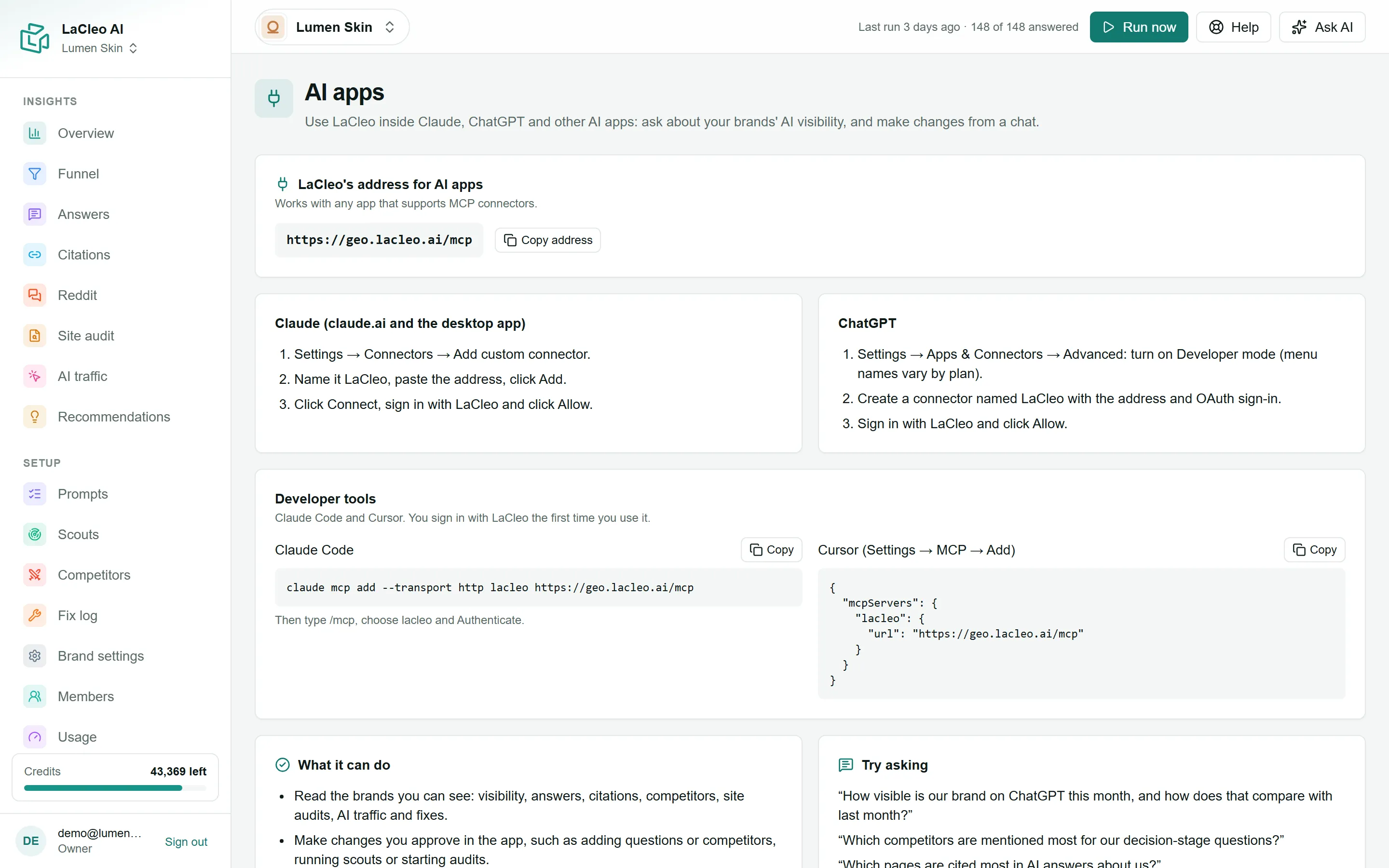
Task: Open the Overview chart icon
Action: [34, 133]
